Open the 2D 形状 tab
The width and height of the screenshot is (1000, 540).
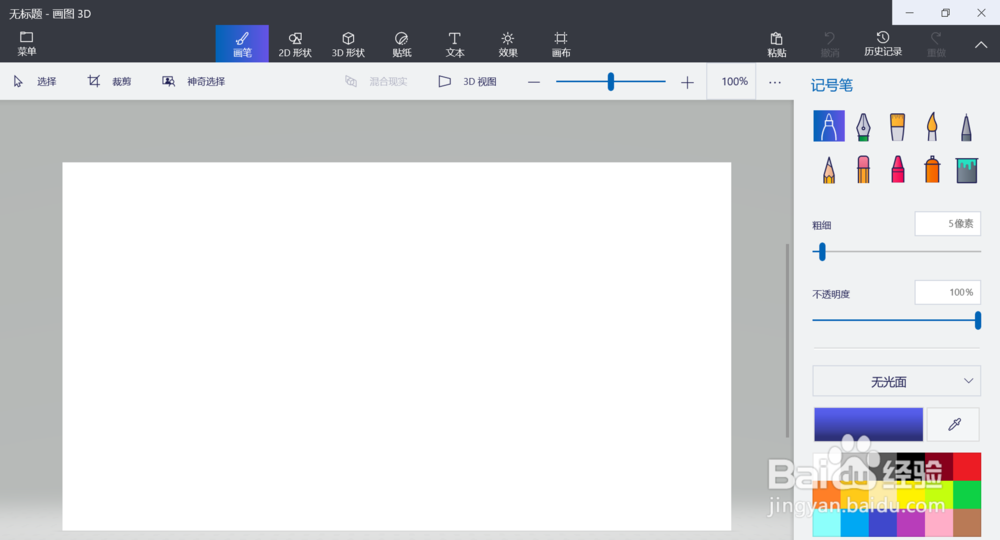[295, 43]
